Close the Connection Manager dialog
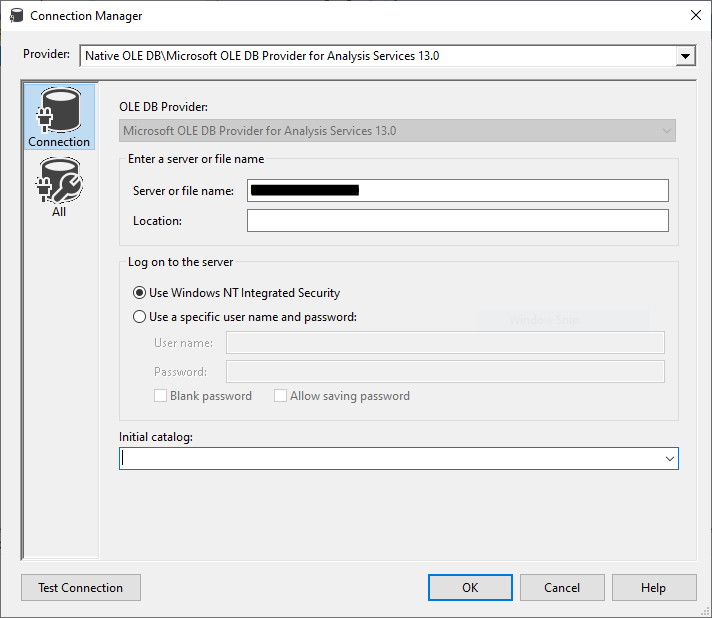 (695, 15)
